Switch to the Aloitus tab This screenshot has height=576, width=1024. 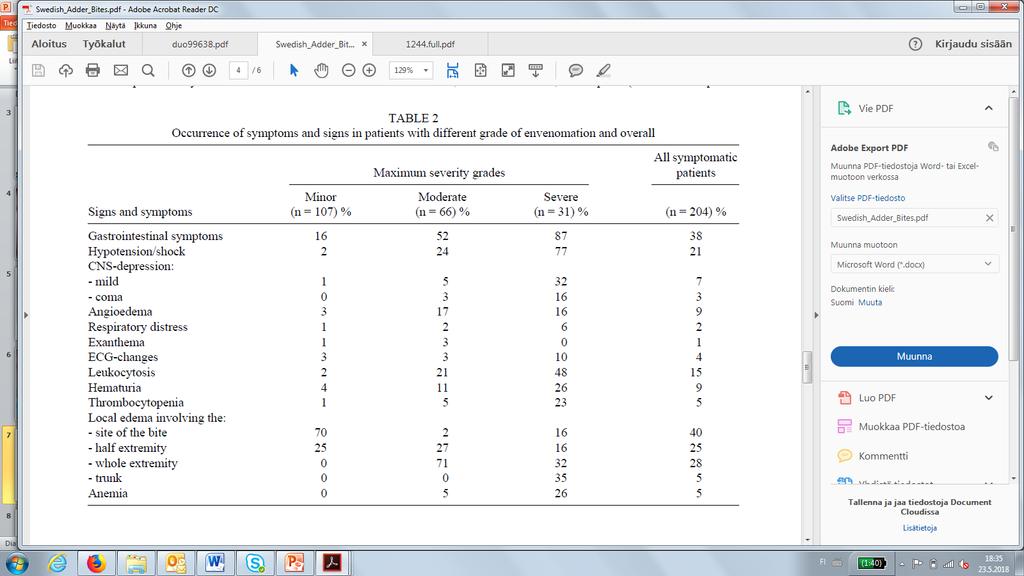(x=49, y=44)
